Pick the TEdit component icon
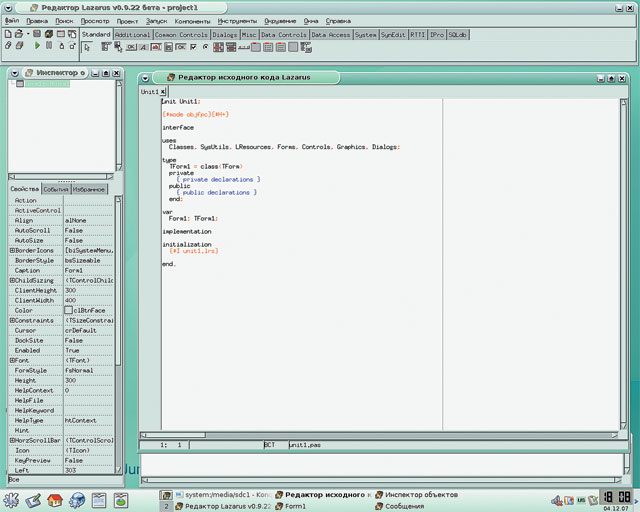Screen dimensions: 640x512 click(x=156, y=47)
